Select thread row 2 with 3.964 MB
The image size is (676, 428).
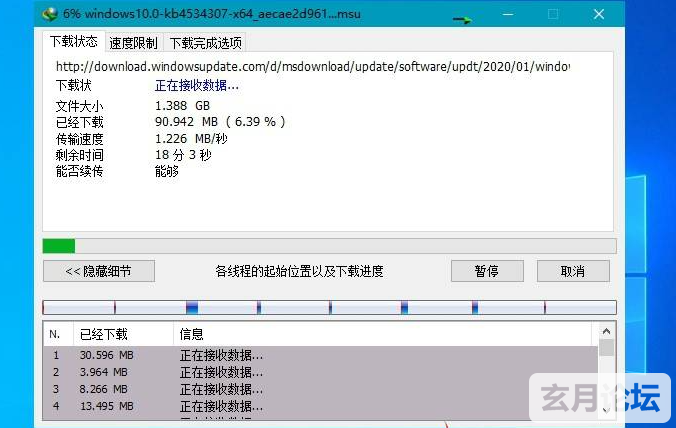click(320, 372)
